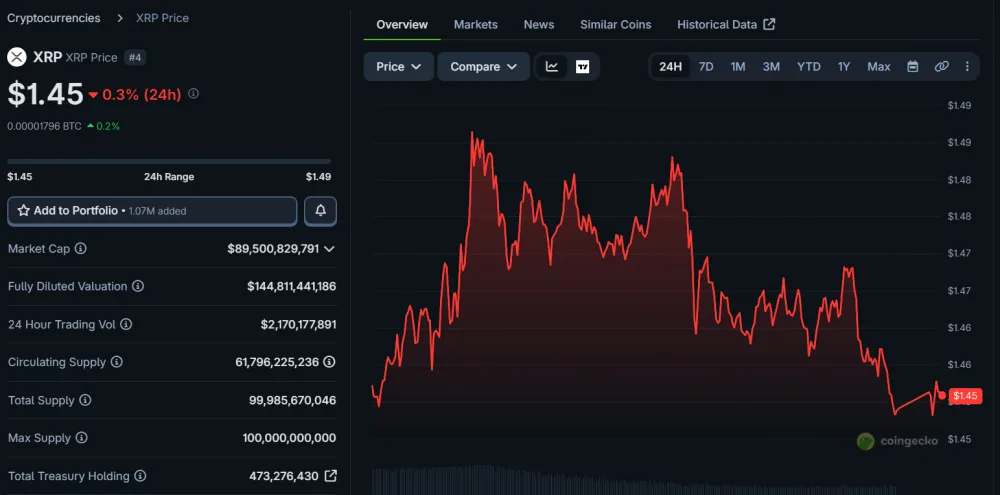The height and width of the screenshot is (495, 1000).
Task: Open the three-dot chart options menu
Action: click(967, 66)
